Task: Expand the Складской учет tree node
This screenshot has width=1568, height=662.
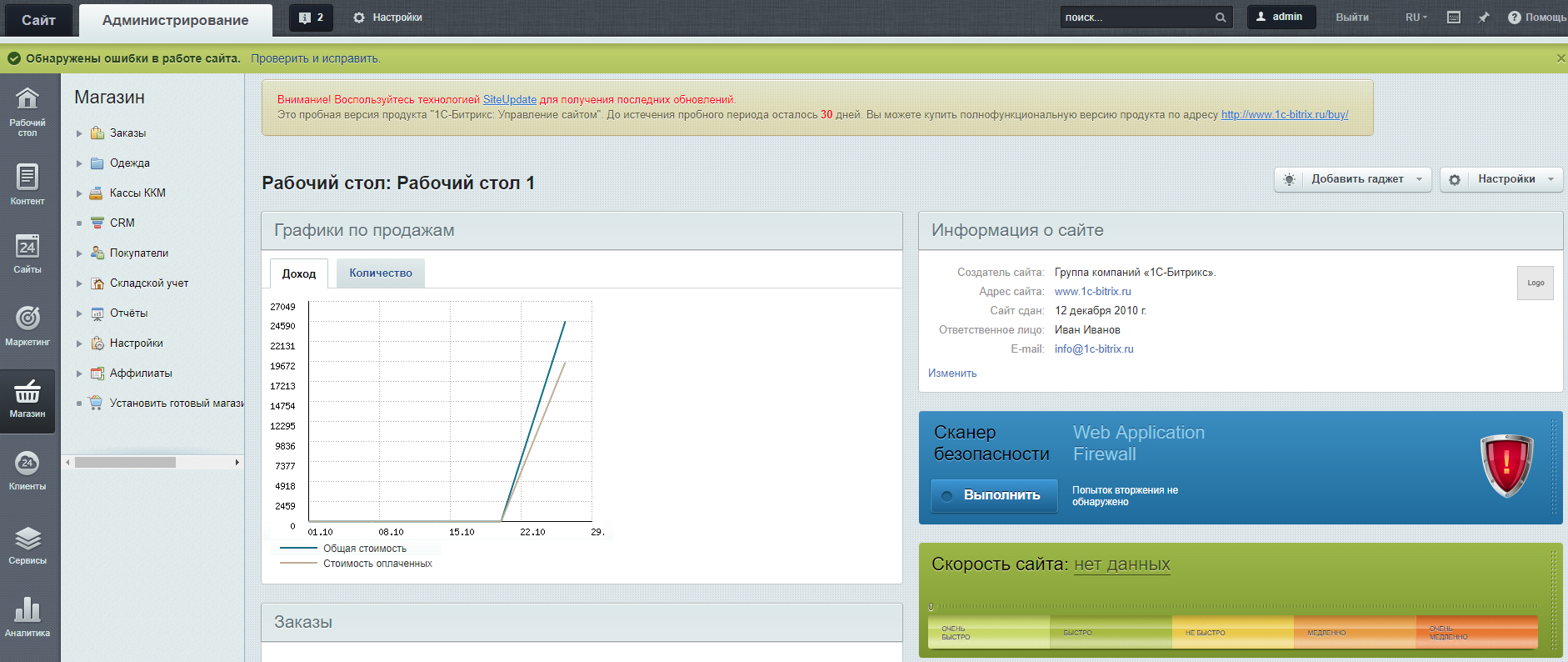Action: click(x=79, y=283)
